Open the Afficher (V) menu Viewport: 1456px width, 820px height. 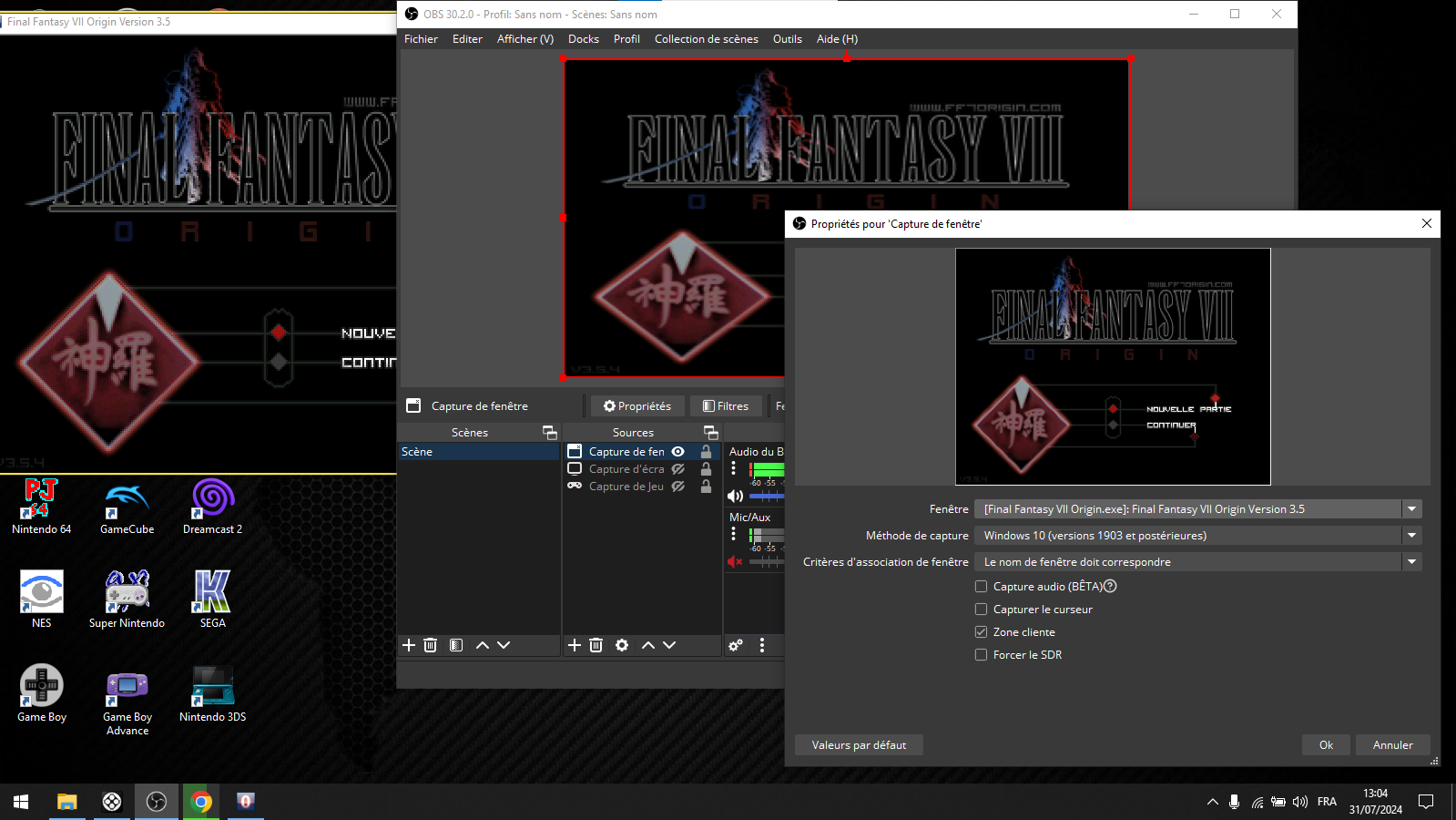[x=525, y=38]
